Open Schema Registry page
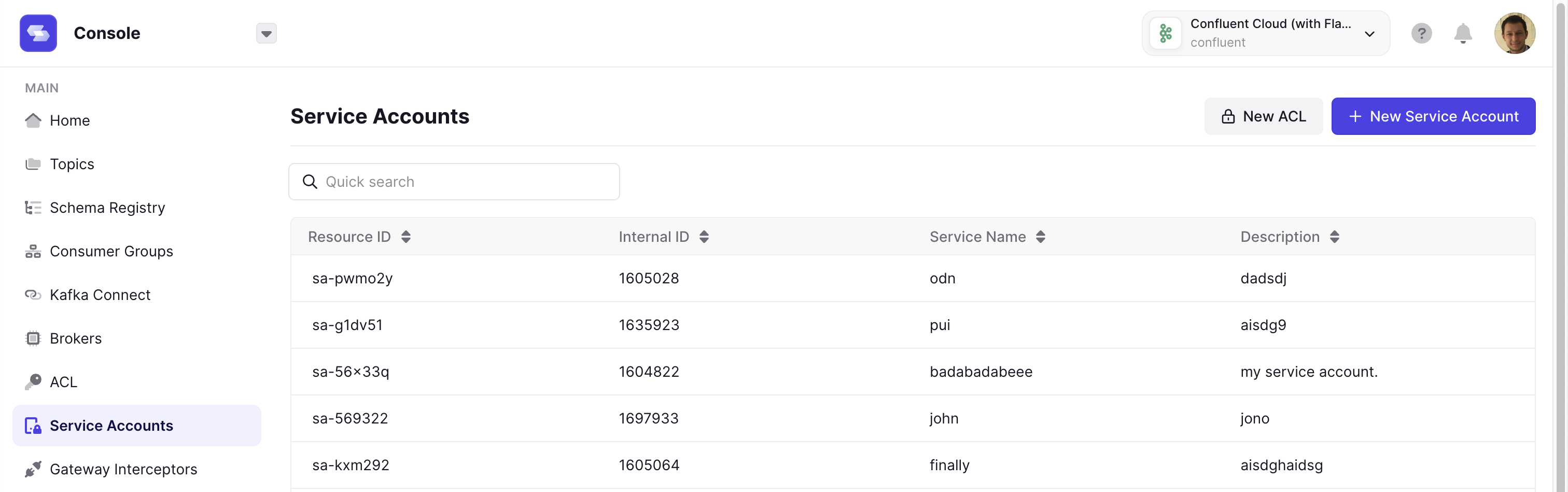This screenshot has height=492, width=1568. [136, 208]
